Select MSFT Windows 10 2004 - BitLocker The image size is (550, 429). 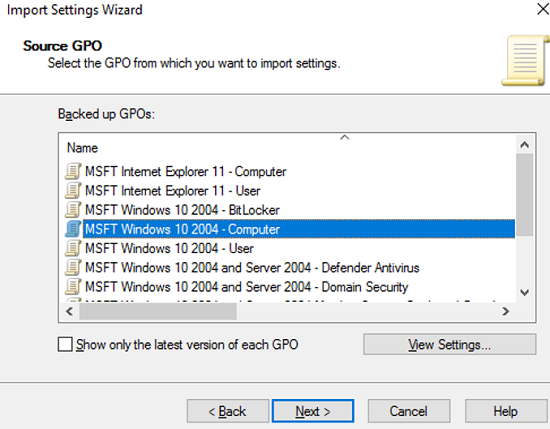click(x=182, y=210)
